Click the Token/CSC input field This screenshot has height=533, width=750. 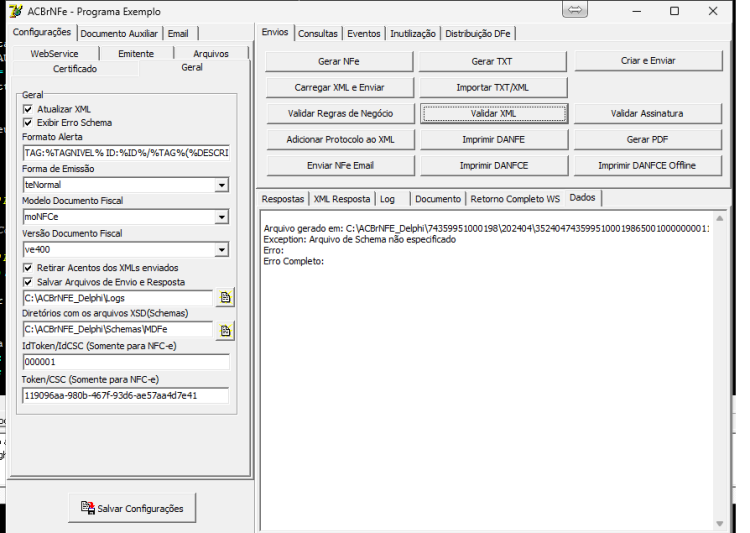[x=126, y=395]
